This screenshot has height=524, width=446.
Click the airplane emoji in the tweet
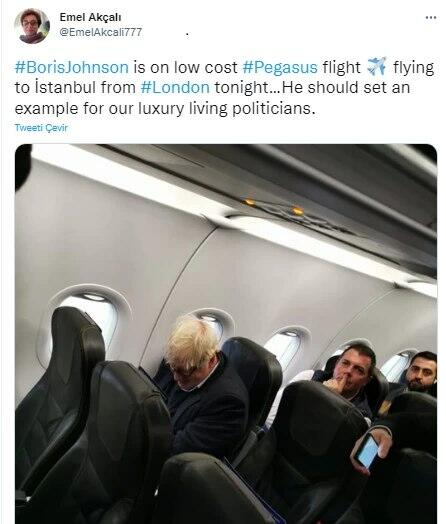point(377,66)
